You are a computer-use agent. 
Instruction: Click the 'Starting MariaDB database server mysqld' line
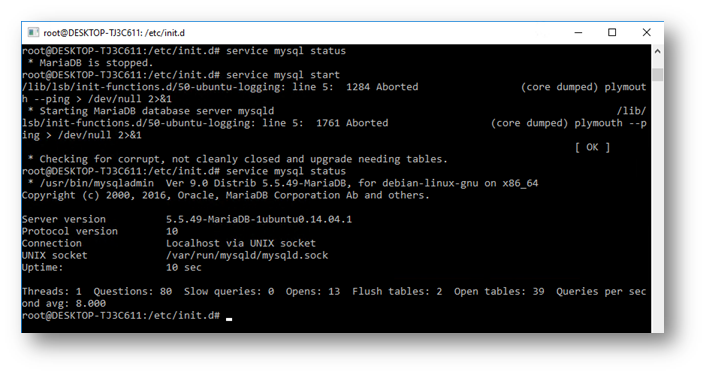pyautogui.click(x=157, y=111)
